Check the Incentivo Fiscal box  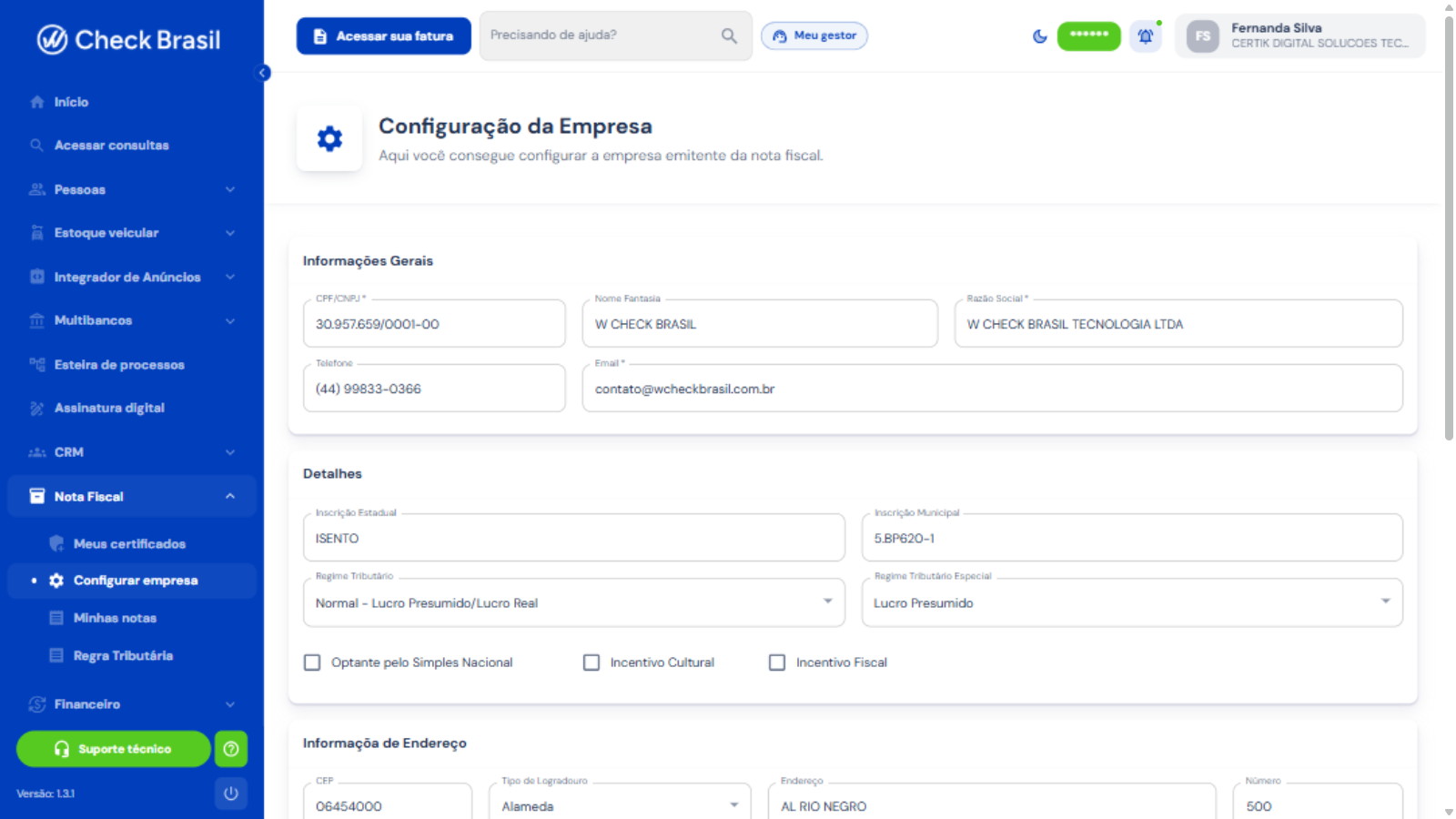[x=777, y=662]
